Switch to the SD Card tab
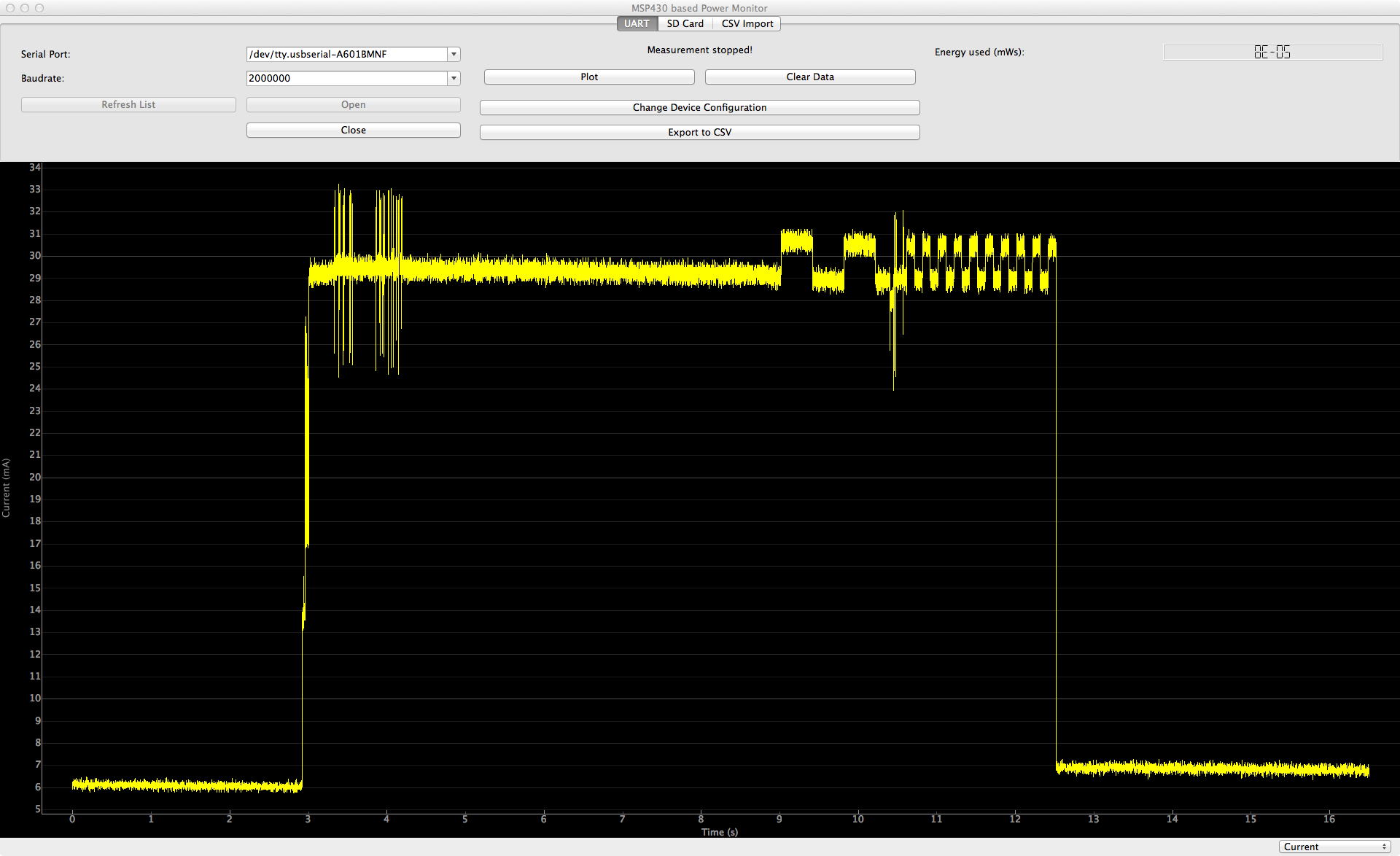The width and height of the screenshot is (1400, 856). point(685,23)
